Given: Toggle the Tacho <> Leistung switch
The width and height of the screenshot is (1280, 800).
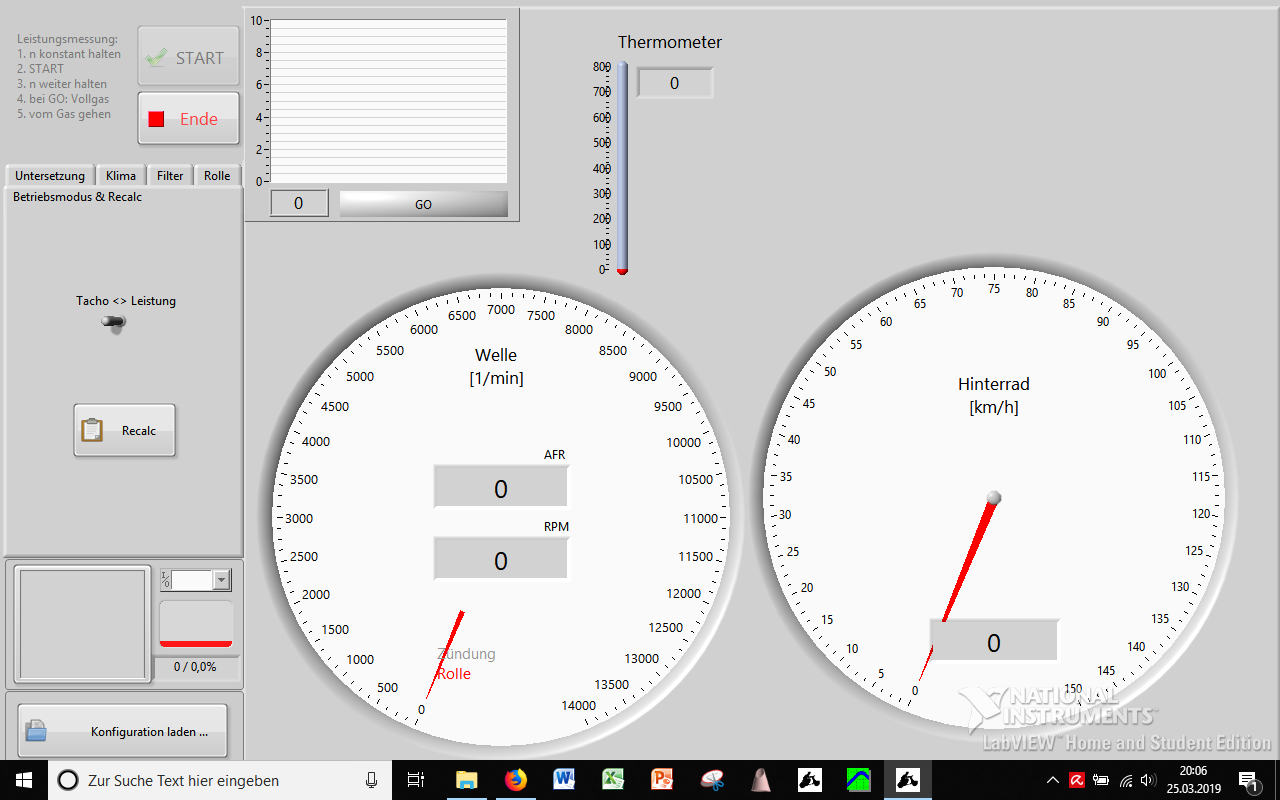Looking at the screenshot, I should [x=116, y=323].
